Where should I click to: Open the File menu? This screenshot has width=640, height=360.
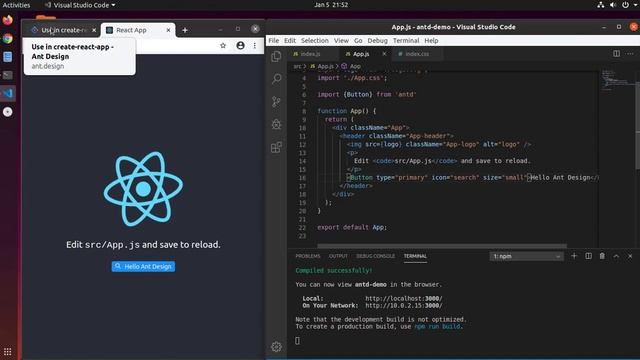tap(273, 40)
